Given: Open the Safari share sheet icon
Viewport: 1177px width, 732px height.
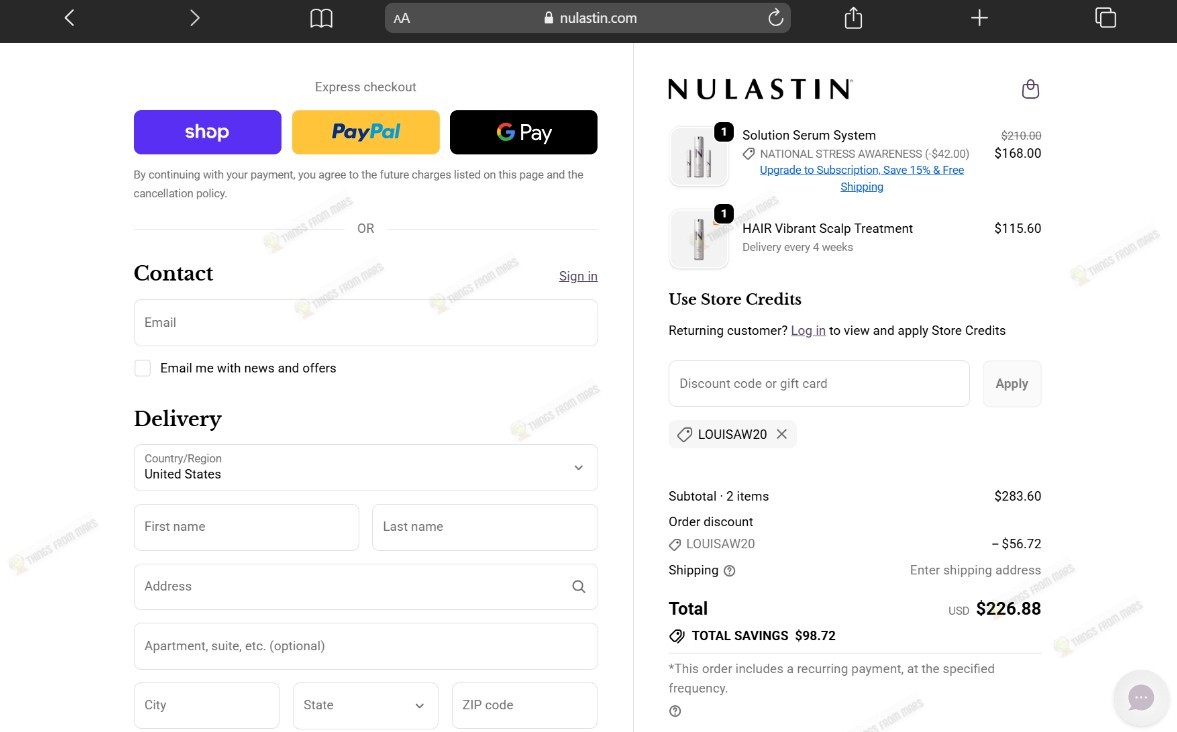Looking at the screenshot, I should [853, 17].
